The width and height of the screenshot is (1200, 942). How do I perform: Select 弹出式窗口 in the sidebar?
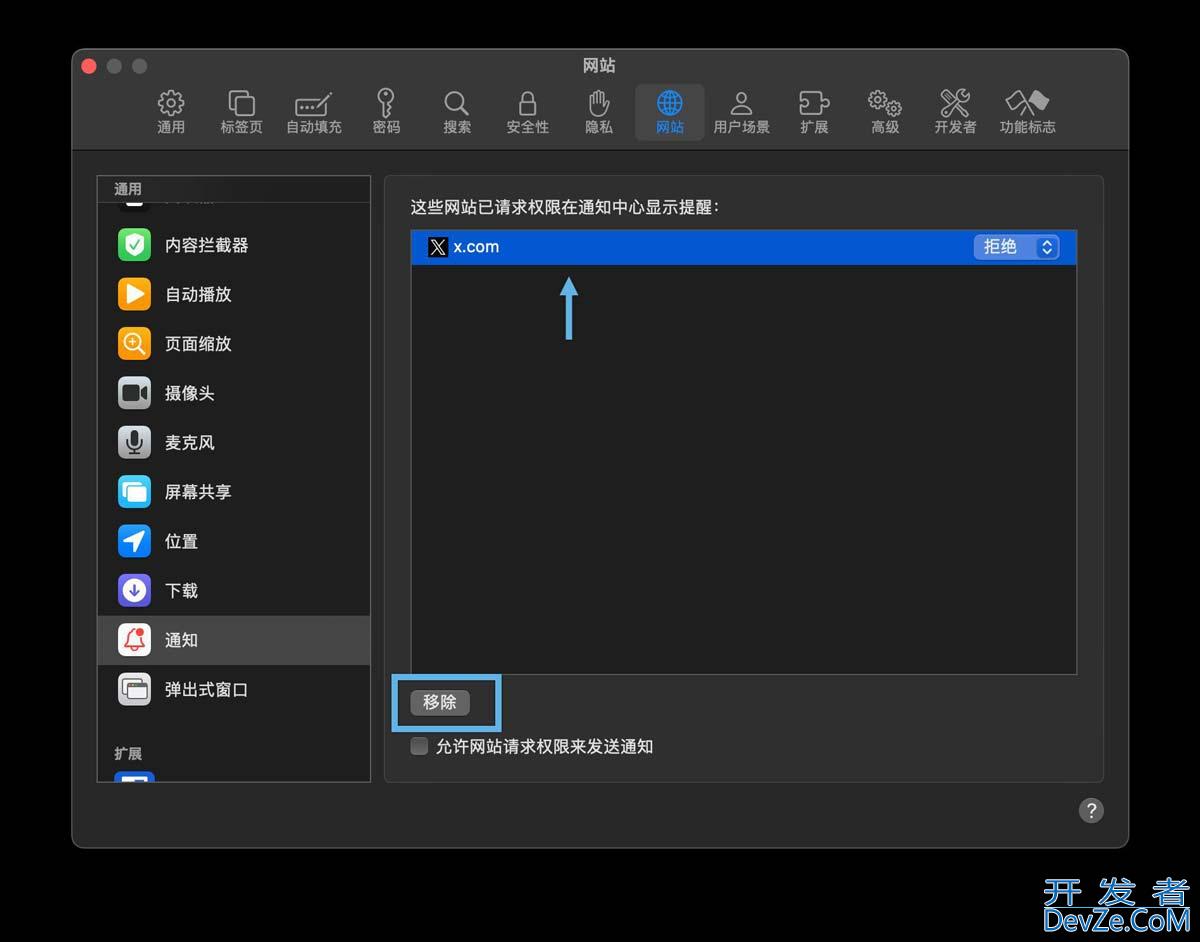234,690
